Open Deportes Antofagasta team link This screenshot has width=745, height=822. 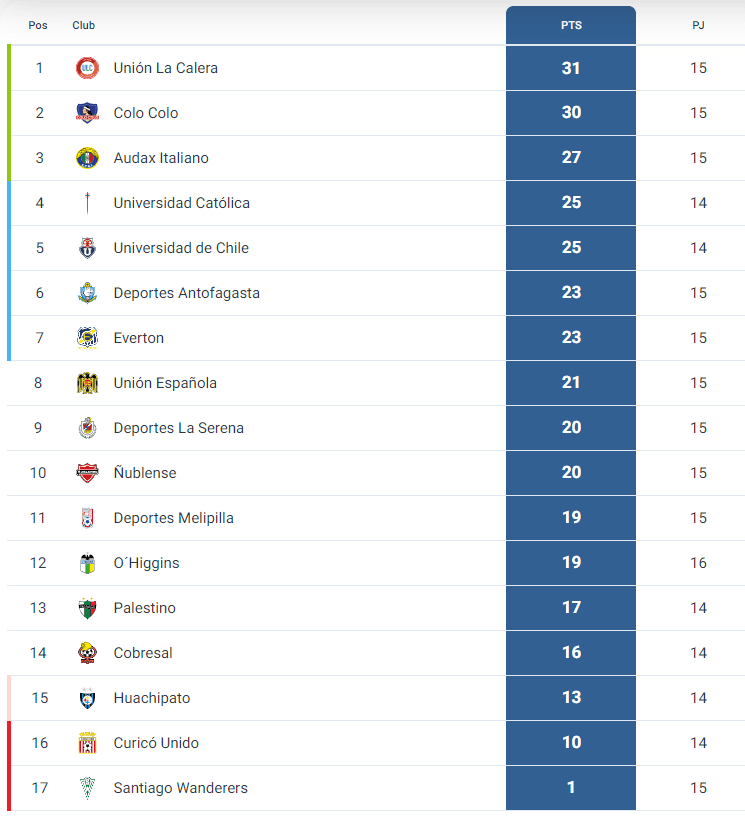[x=187, y=293]
